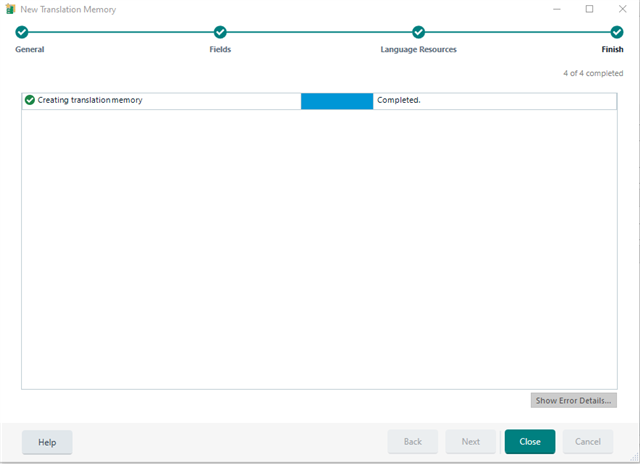Select the General step label
Screen dimensions: 640x464
(29, 50)
